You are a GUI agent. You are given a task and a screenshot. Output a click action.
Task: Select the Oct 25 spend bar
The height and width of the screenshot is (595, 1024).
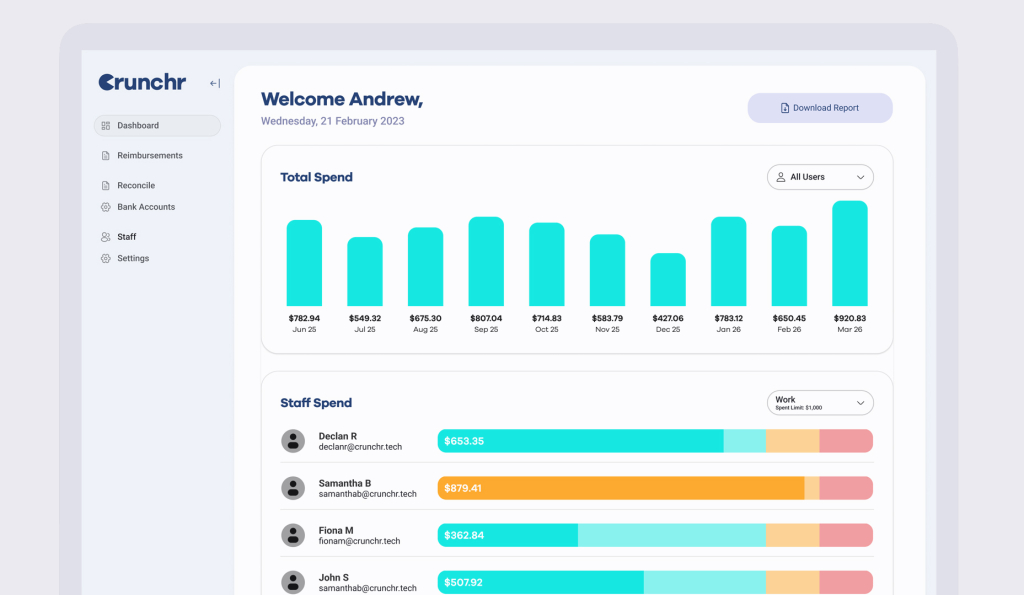point(547,264)
